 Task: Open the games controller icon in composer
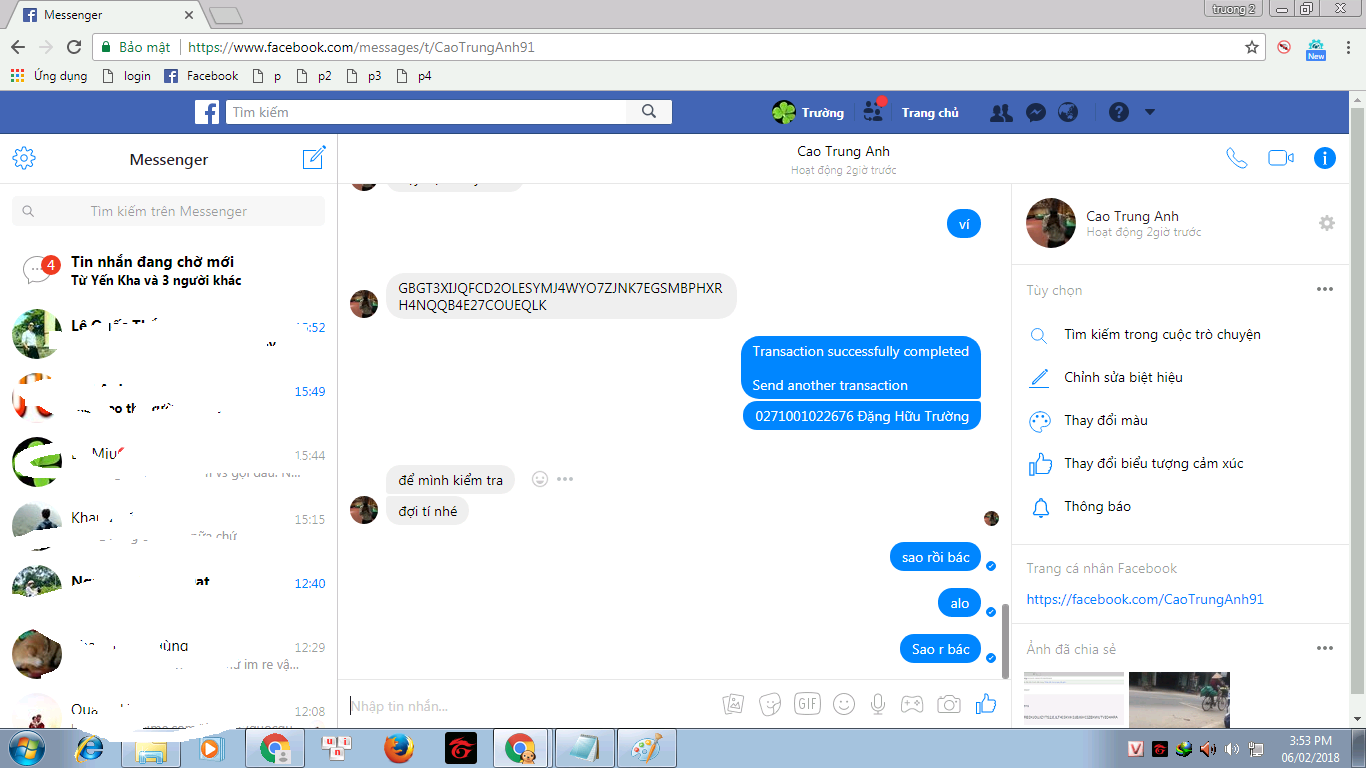pos(912,704)
